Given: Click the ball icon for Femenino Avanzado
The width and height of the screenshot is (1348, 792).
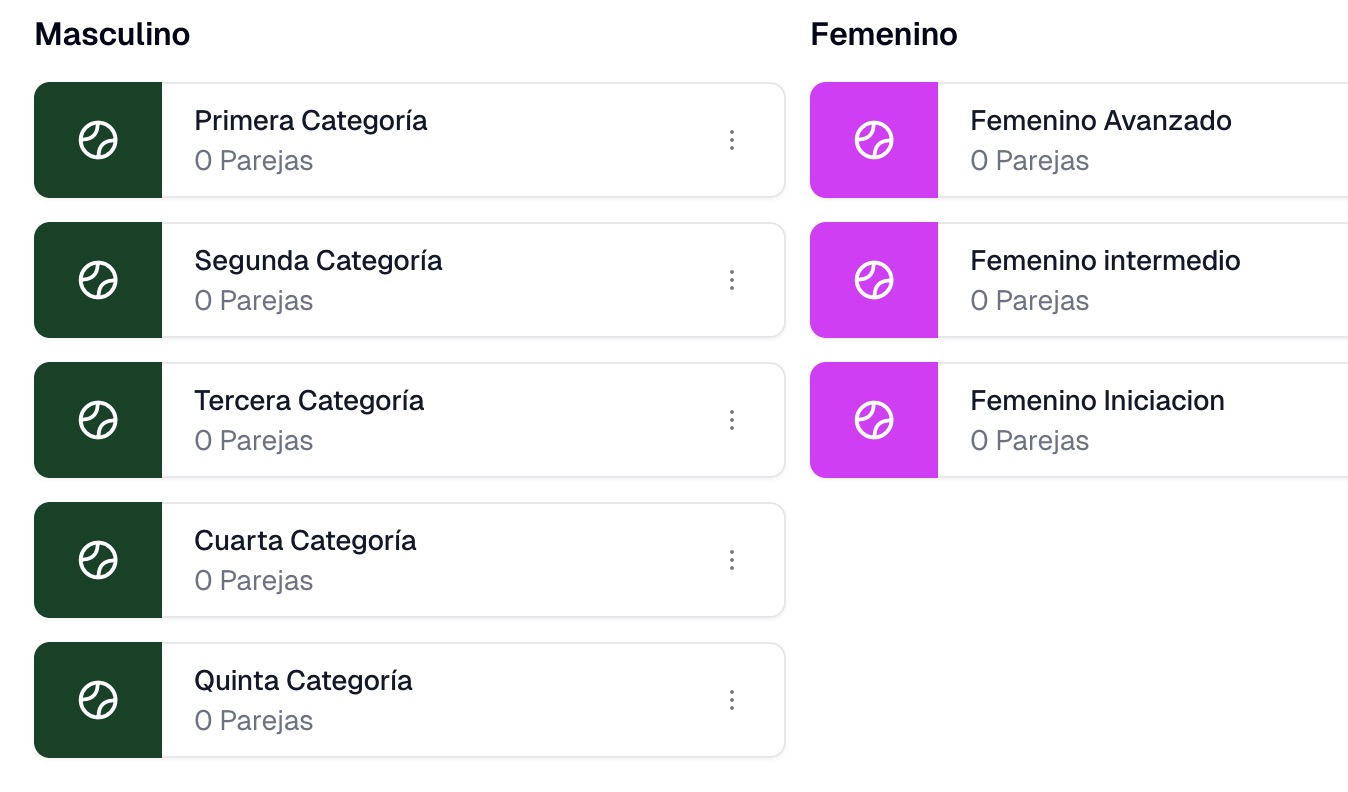Looking at the screenshot, I should click(x=874, y=140).
